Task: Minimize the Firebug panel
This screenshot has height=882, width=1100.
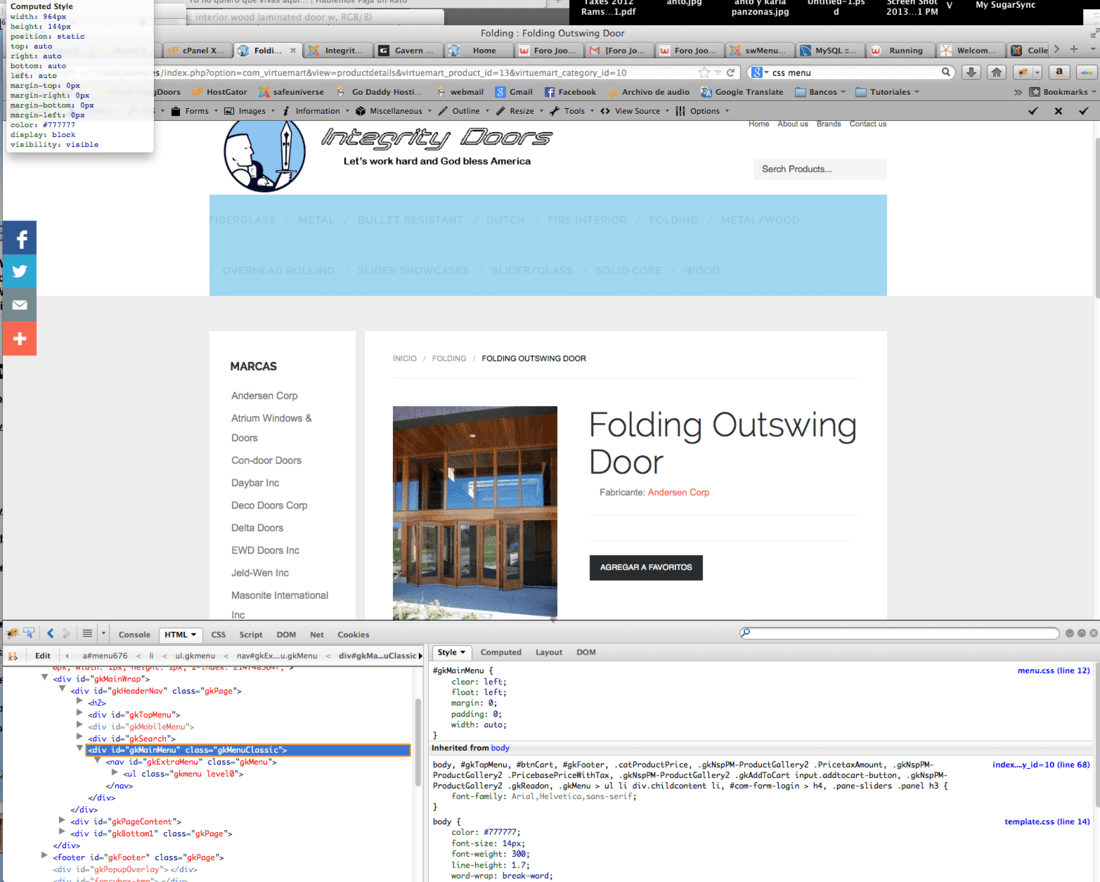Action: [x=1070, y=633]
